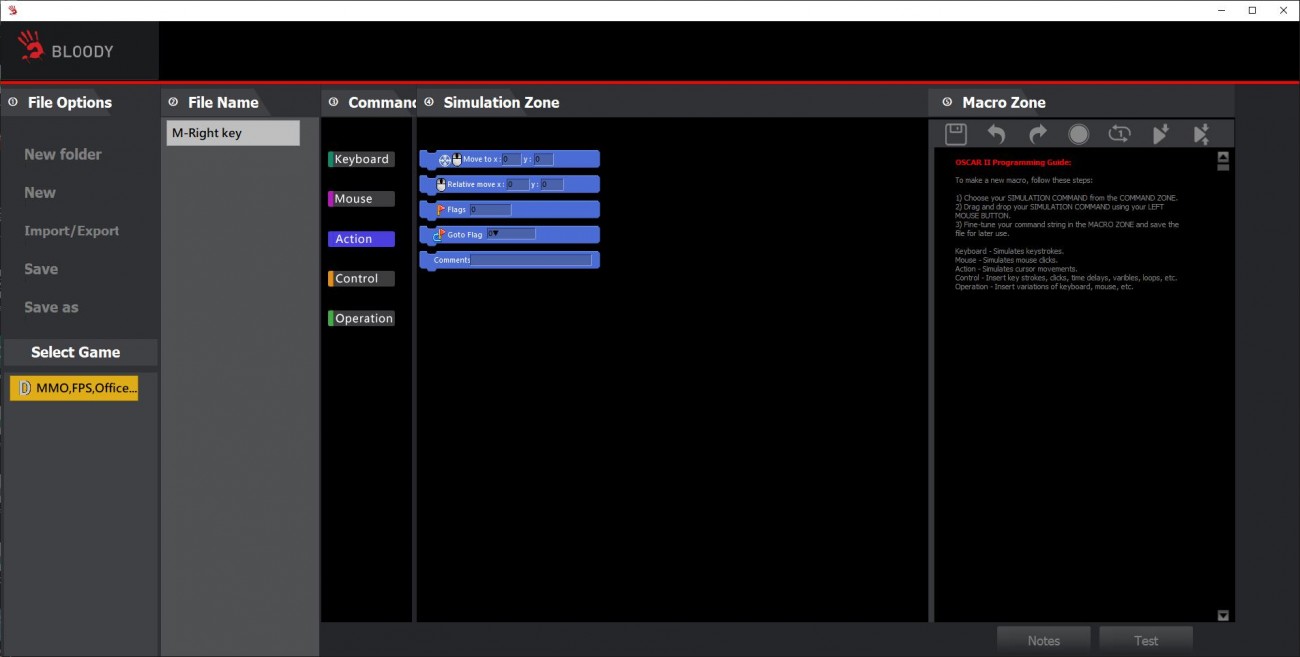Click the Comments text field
The height and width of the screenshot is (657, 1300).
[x=530, y=260]
